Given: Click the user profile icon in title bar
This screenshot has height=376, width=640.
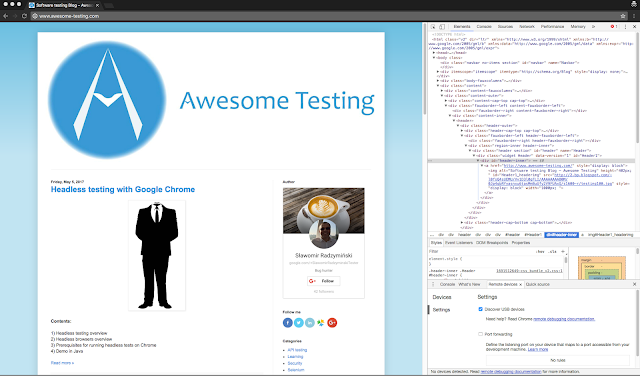Looking at the screenshot, I should (x=633, y=4).
